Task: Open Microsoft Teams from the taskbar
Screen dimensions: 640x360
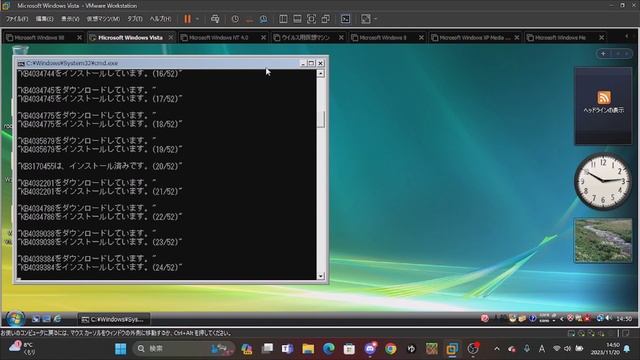Action: coord(287,349)
